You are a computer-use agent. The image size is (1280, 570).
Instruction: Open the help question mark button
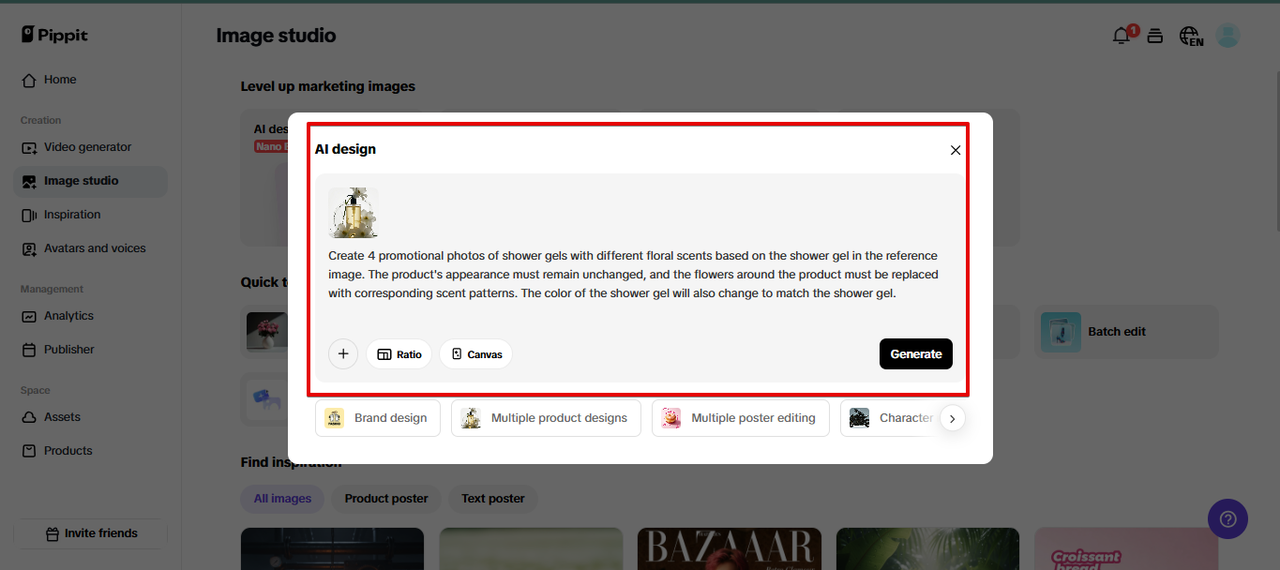pyautogui.click(x=1228, y=519)
